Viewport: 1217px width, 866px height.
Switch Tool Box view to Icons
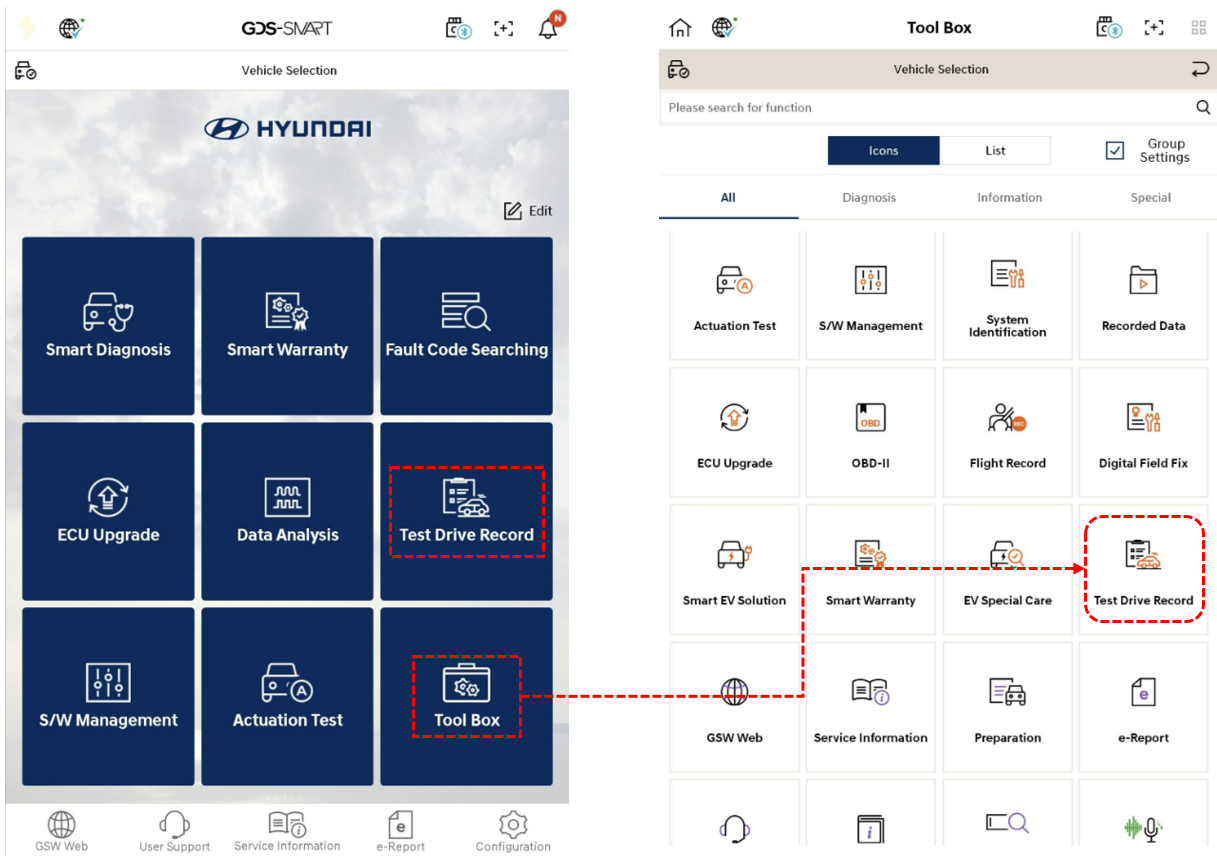click(x=884, y=151)
